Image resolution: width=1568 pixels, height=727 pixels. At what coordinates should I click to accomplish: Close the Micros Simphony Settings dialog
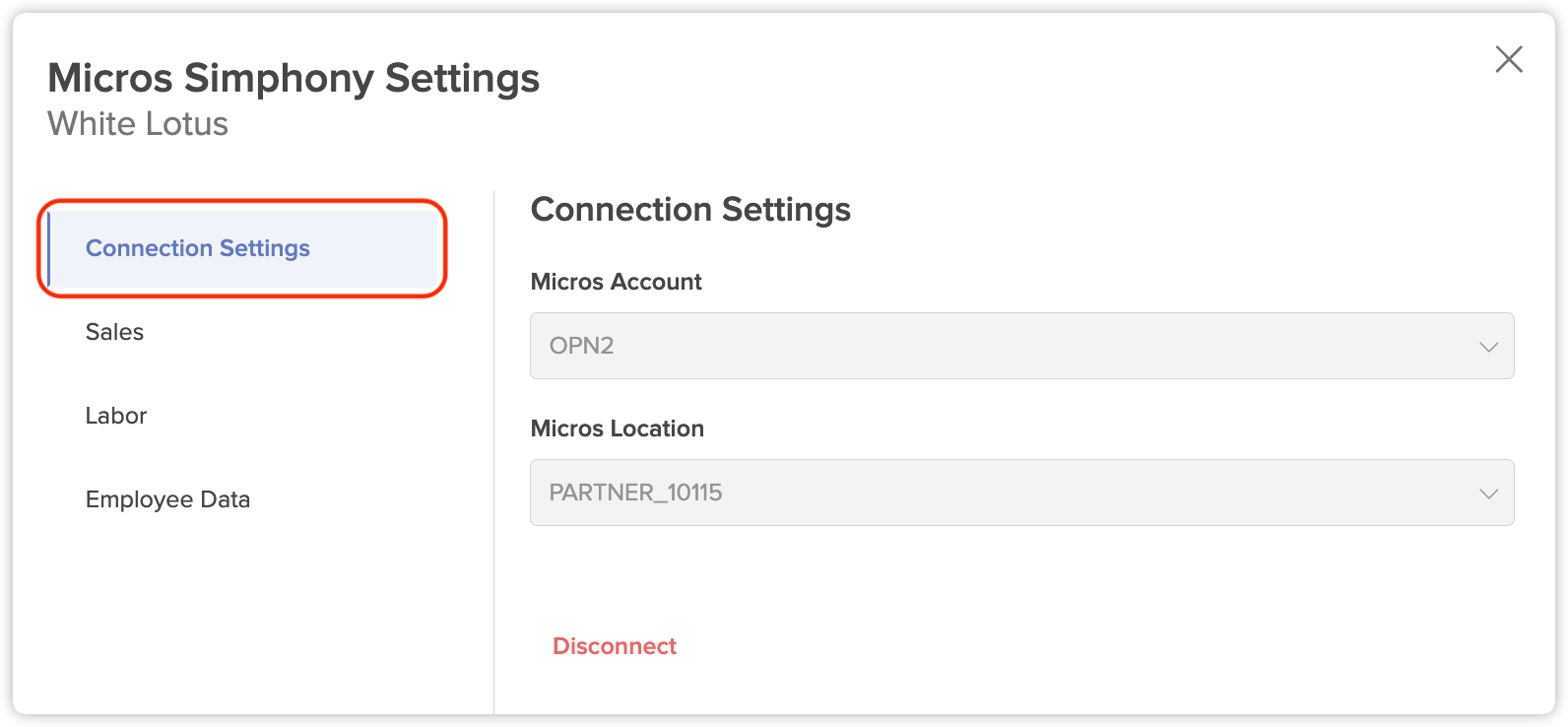1509,59
